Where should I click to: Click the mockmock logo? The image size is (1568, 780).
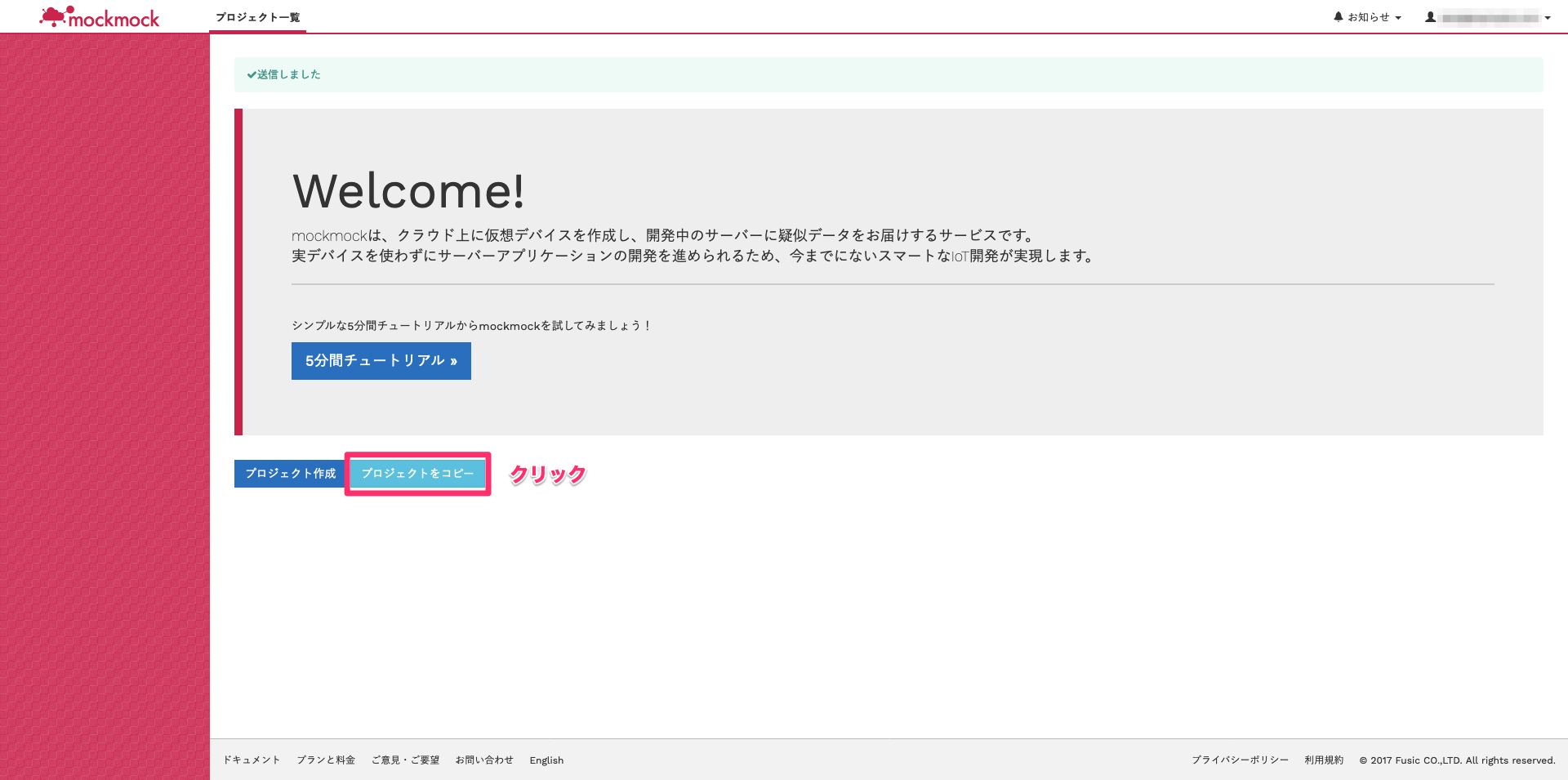coord(99,16)
